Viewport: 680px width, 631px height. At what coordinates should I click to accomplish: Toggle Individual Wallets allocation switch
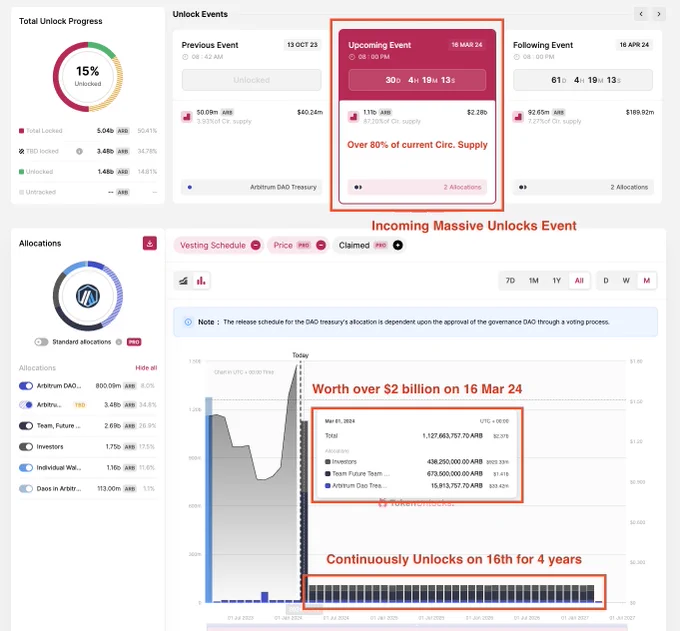[x=26, y=468]
